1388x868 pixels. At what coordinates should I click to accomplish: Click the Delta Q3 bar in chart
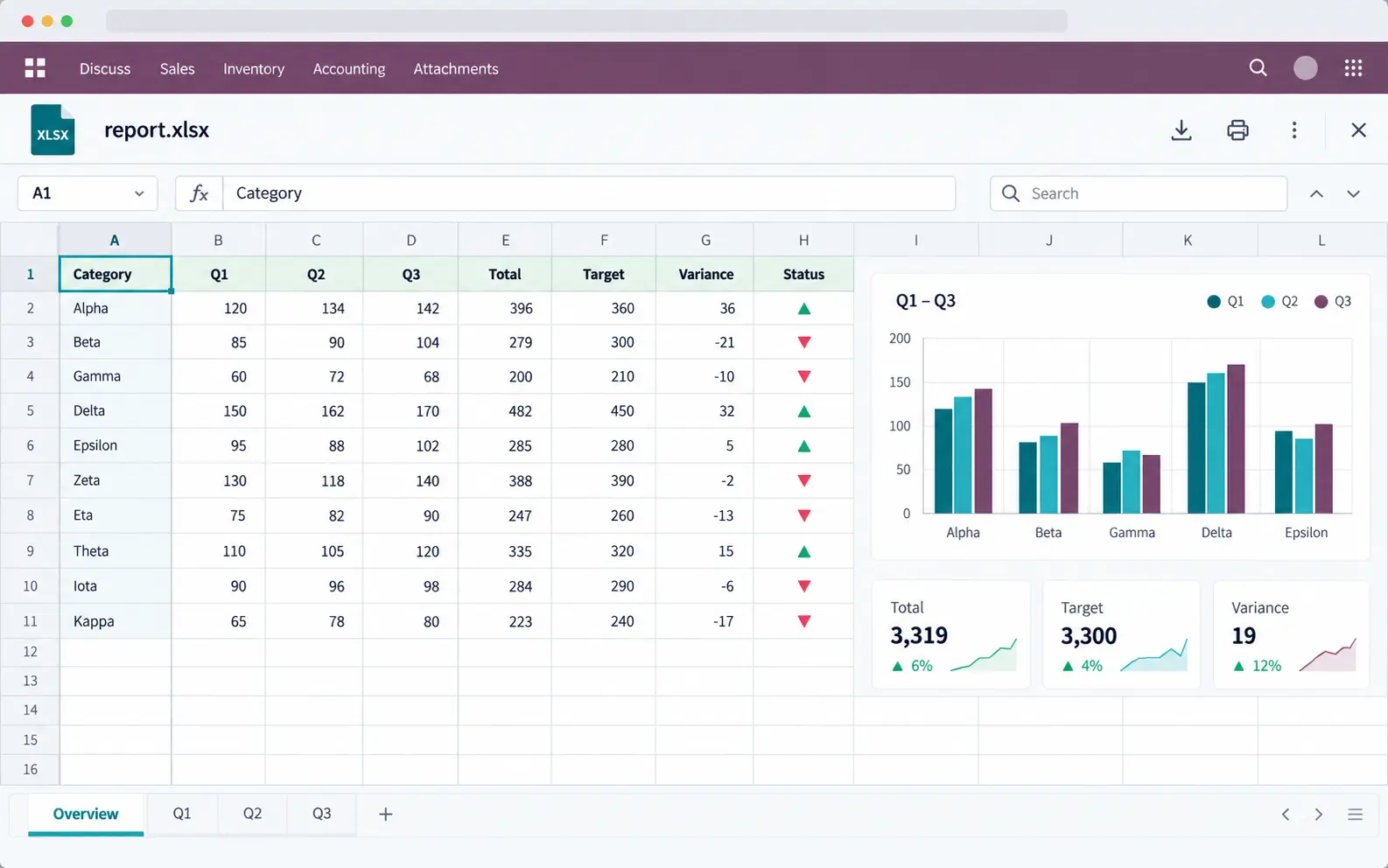point(1236,438)
